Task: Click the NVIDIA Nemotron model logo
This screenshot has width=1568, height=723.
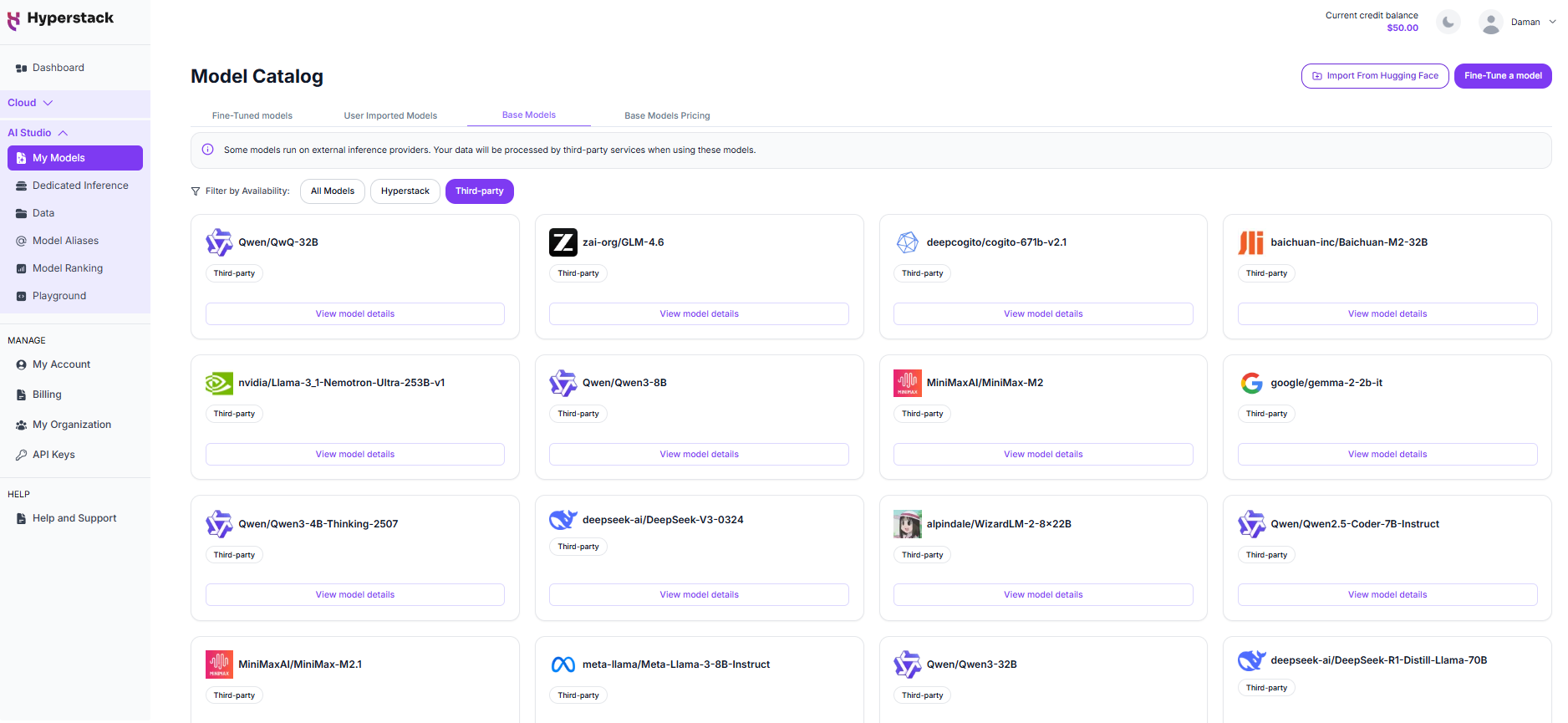Action: [219, 383]
